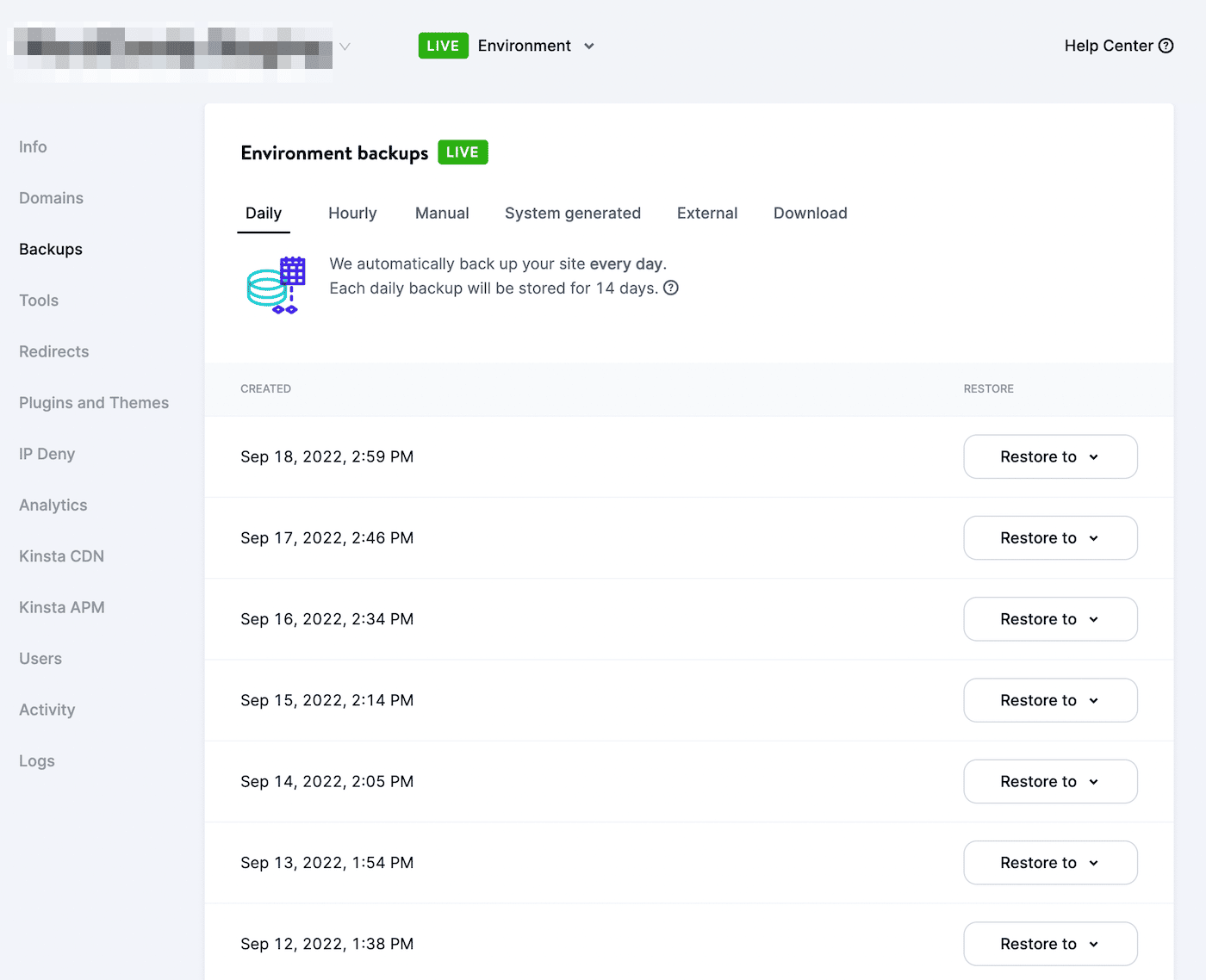Select the Backups section in the sidebar
This screenshot has height=980, width=1206.
50,249
